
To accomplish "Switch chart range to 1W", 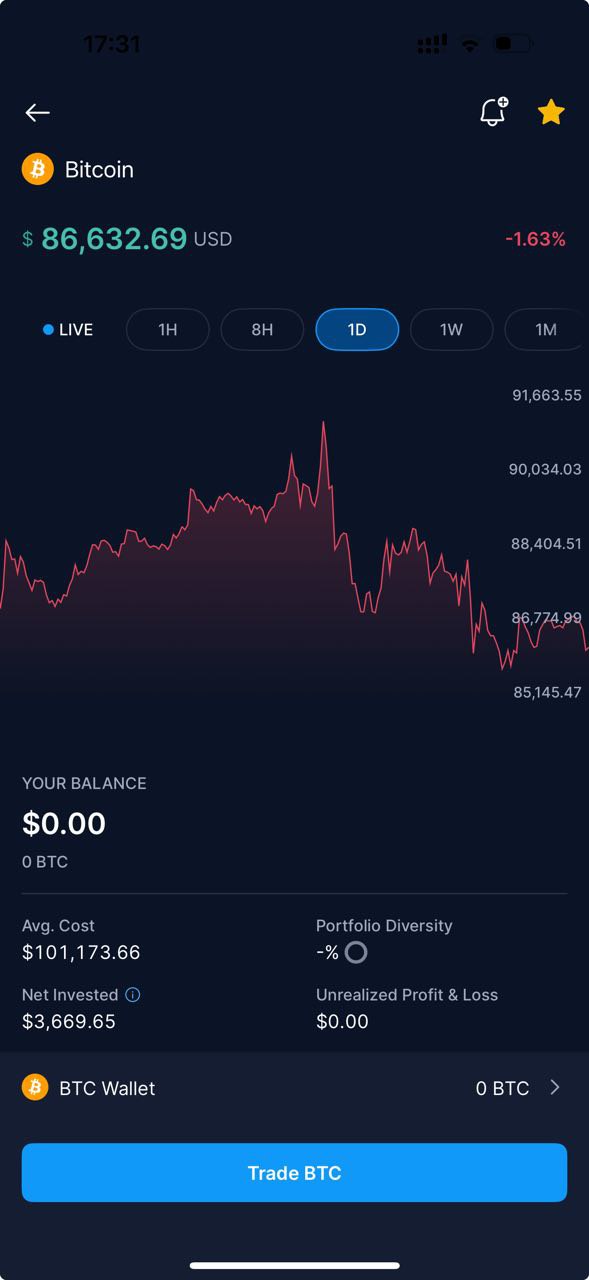I will [x=451, y=330].
